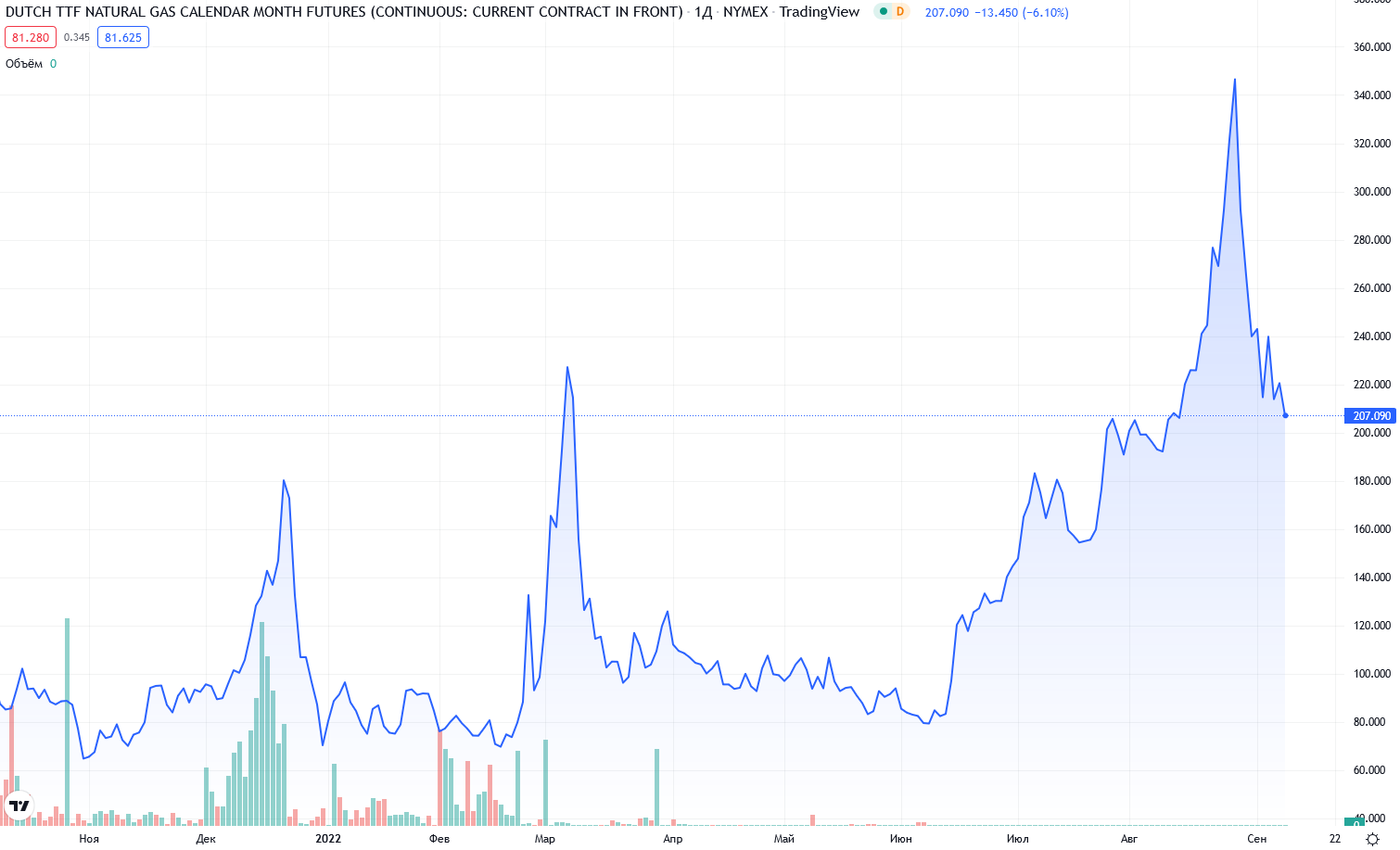Click the TradingView logo badge

(x=19, y=806)
